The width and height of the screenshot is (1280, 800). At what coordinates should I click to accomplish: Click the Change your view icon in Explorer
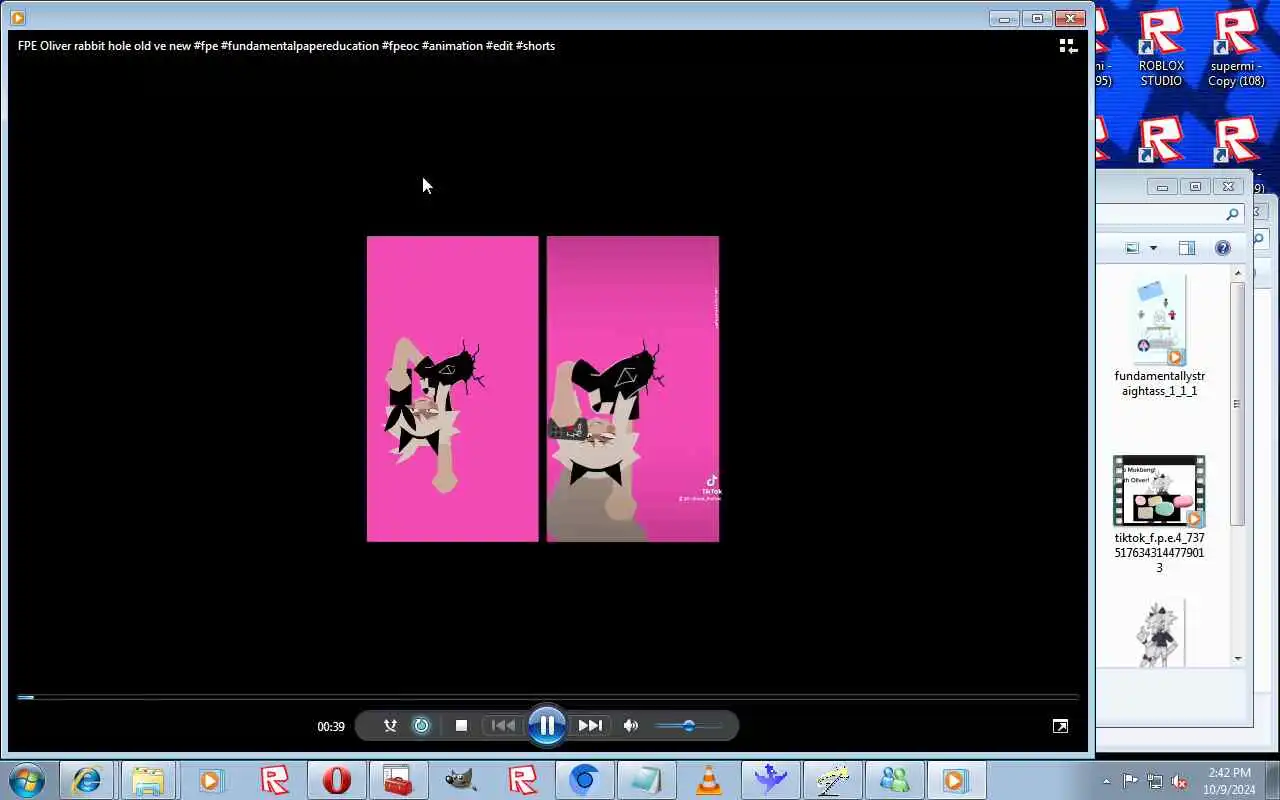[x=1132, y=248]
